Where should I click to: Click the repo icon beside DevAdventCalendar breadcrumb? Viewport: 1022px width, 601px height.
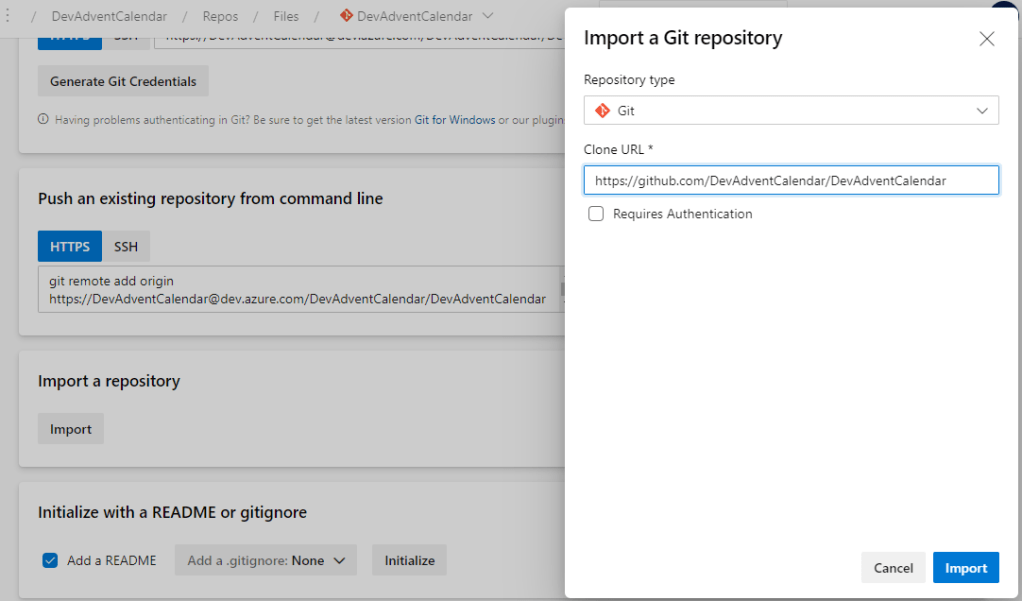coord(347,16)
